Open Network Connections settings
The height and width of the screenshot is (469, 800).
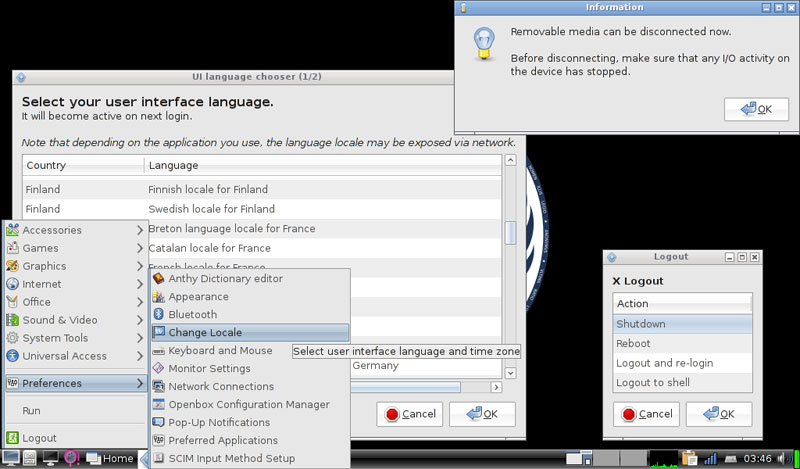[x=220, y=387]
